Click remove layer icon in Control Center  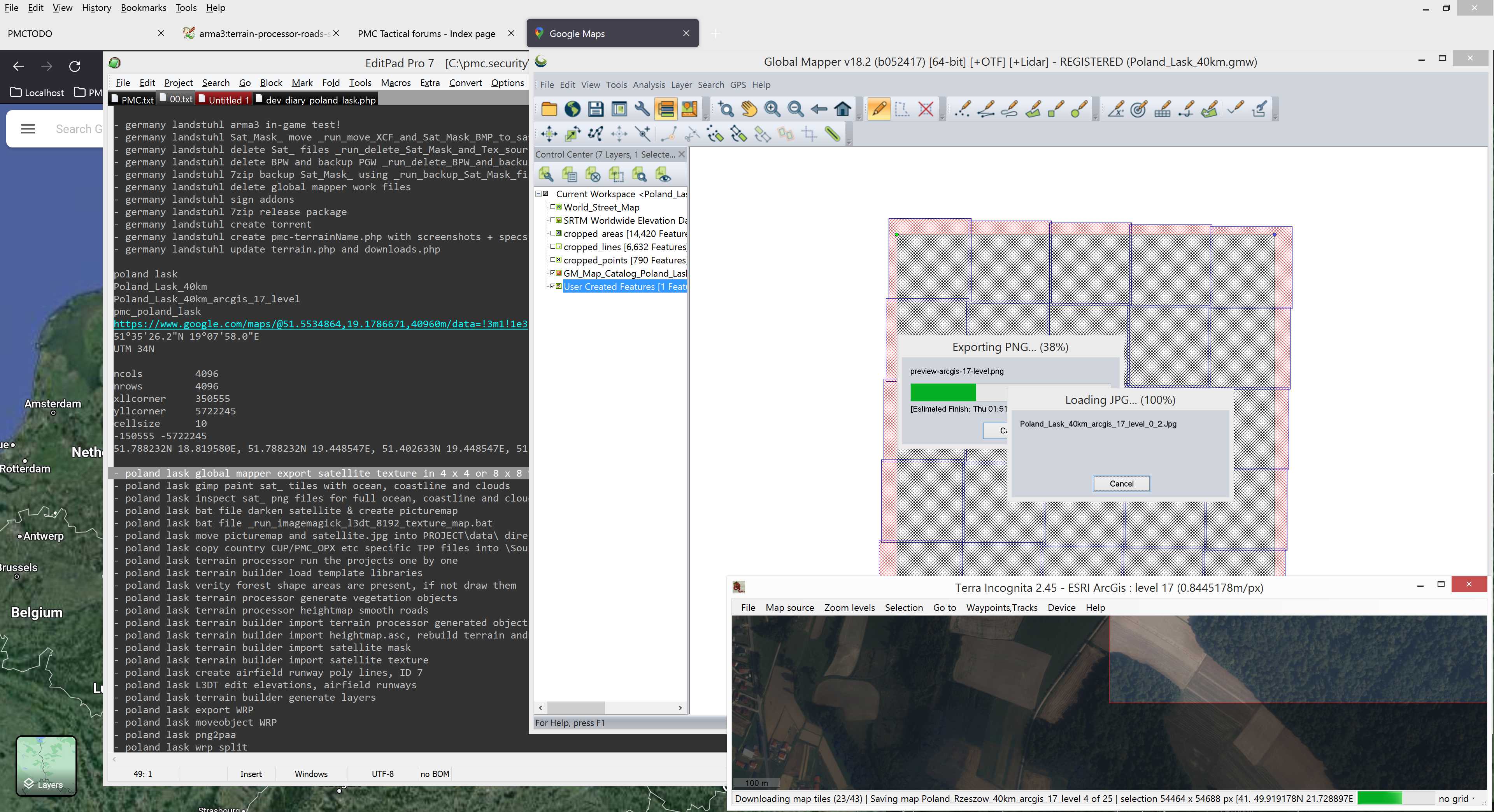(593, 175)
